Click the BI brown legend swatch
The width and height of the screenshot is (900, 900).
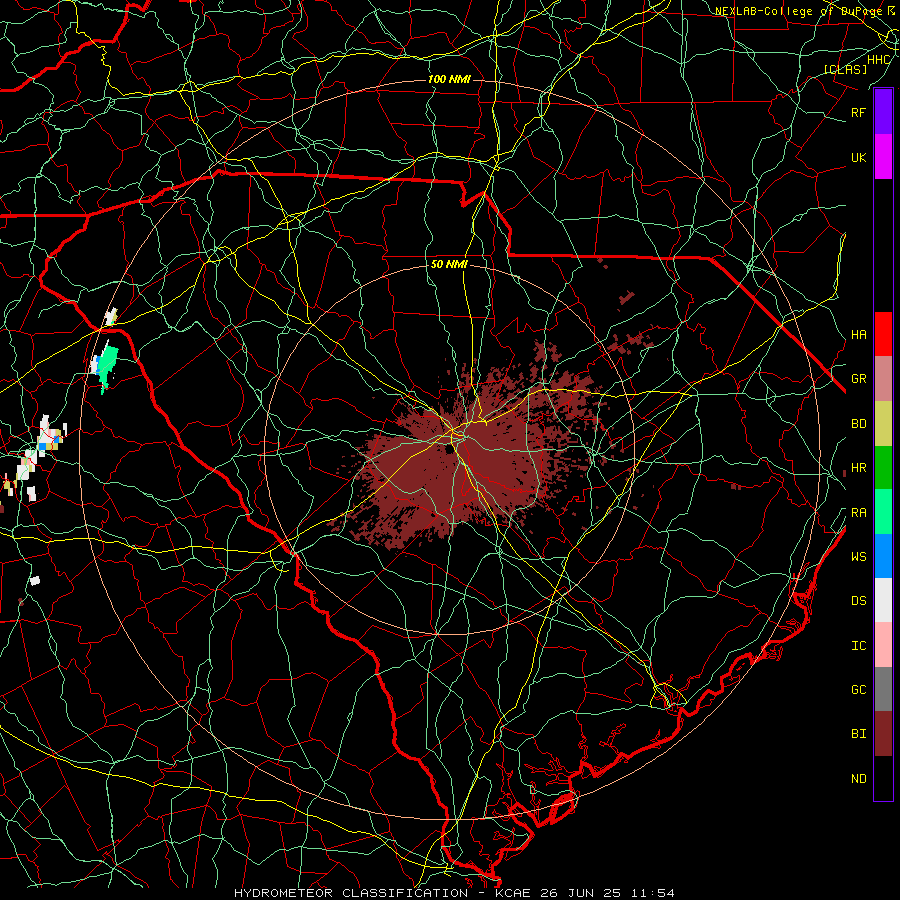(x=883, y=734)
